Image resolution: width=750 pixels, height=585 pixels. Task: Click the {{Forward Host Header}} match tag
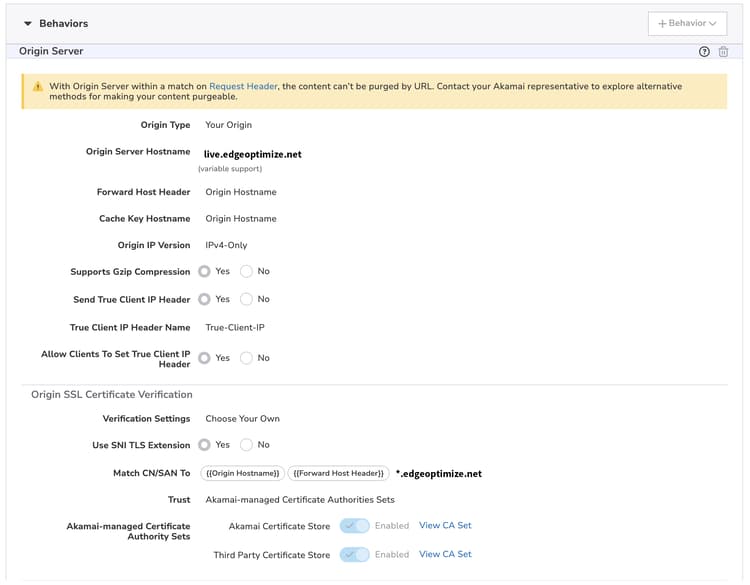coord(338,473)
